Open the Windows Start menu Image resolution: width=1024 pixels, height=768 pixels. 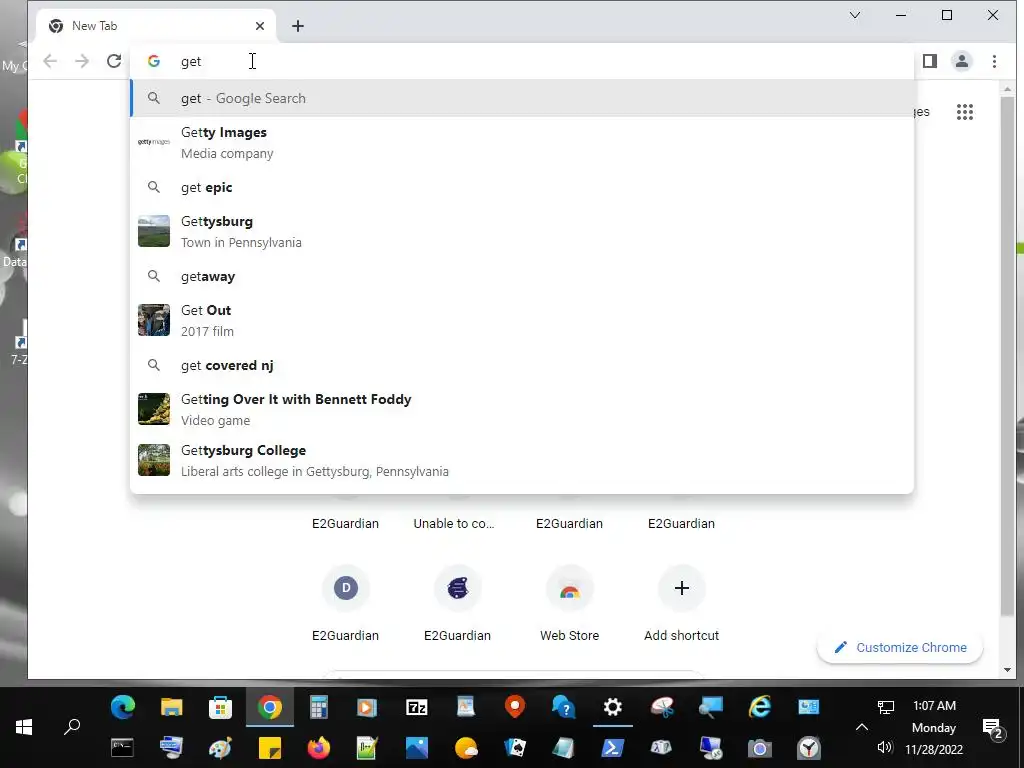[24, 727]
